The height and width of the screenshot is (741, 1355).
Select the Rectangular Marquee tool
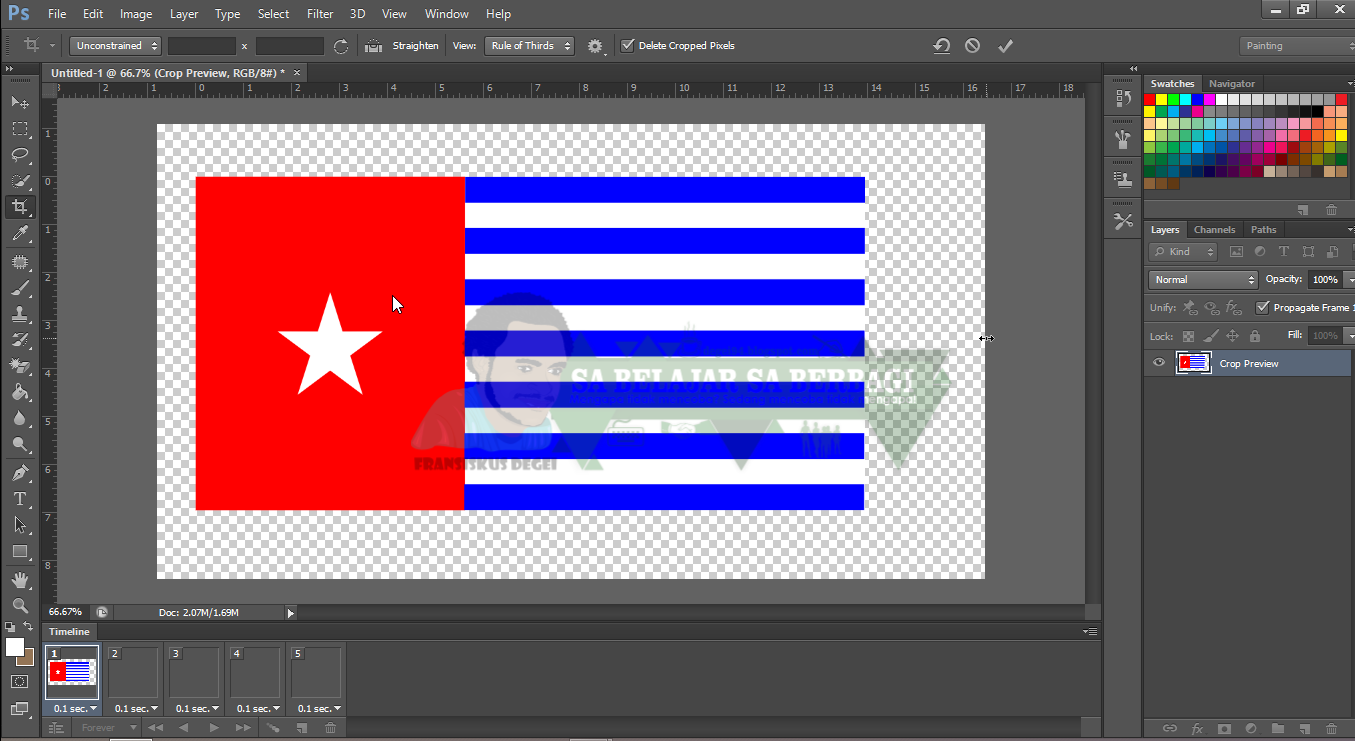pyautogui.click(x=20, y=129)
